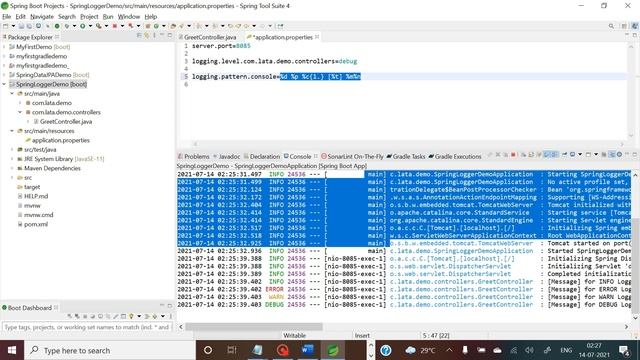
Task: Click the Open Console icon
Action: tap(588, 155)
